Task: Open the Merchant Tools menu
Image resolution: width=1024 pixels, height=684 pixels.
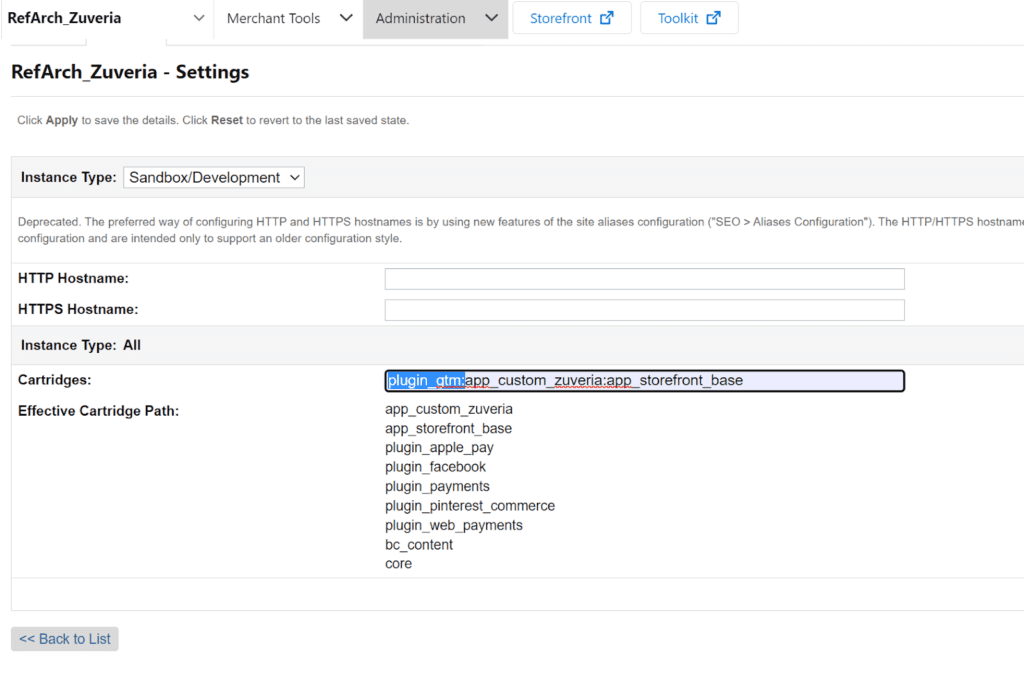Action: [x=273, y=18]
